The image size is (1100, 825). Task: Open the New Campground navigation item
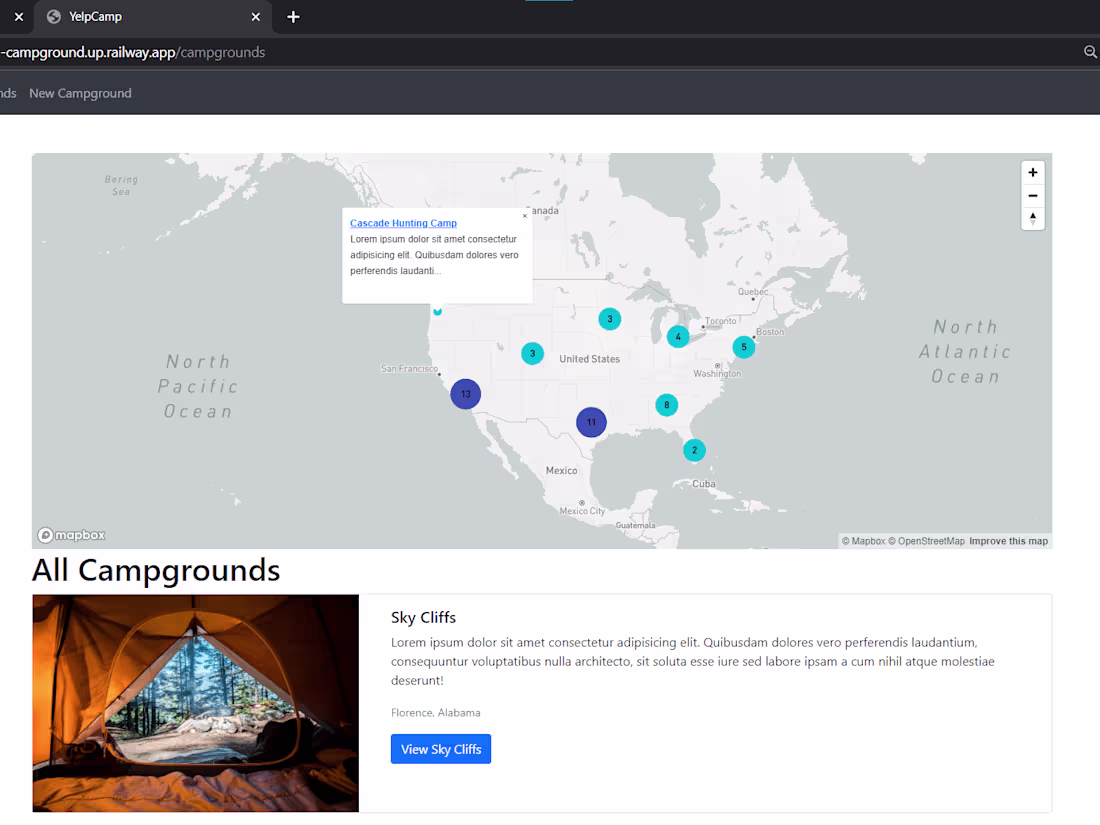[x=80, y=93]
